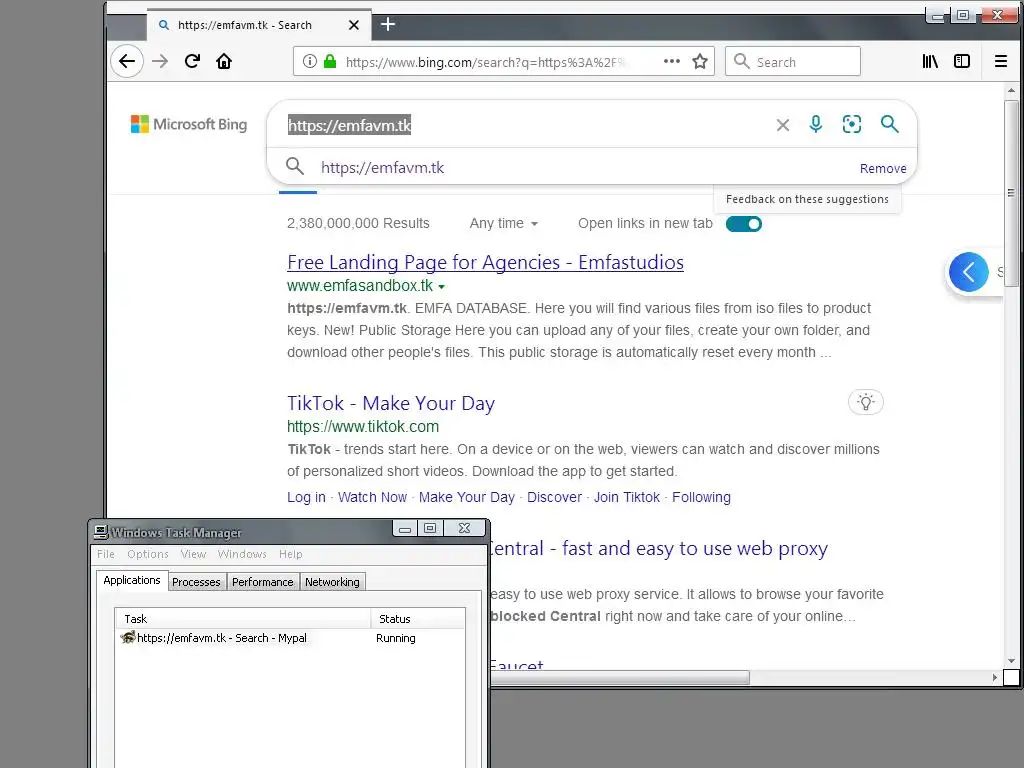Toggle Open links in new tab switch
Screen dimensions: 1024x768
coord(744,224)
